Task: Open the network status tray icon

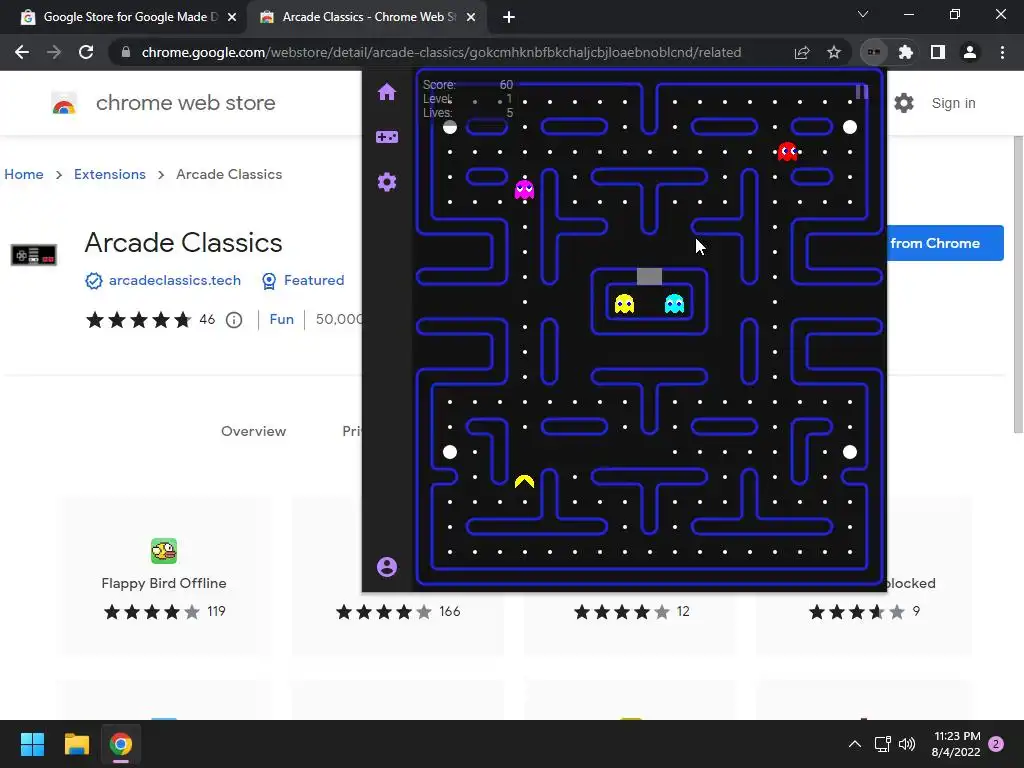Action: [x=882, y=744]
